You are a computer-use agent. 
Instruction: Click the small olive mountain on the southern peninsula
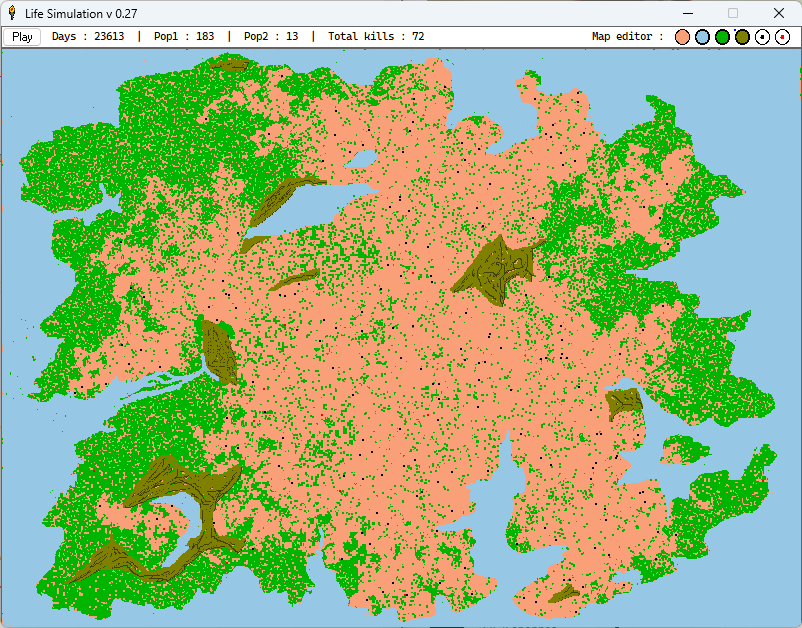(565, 593)
